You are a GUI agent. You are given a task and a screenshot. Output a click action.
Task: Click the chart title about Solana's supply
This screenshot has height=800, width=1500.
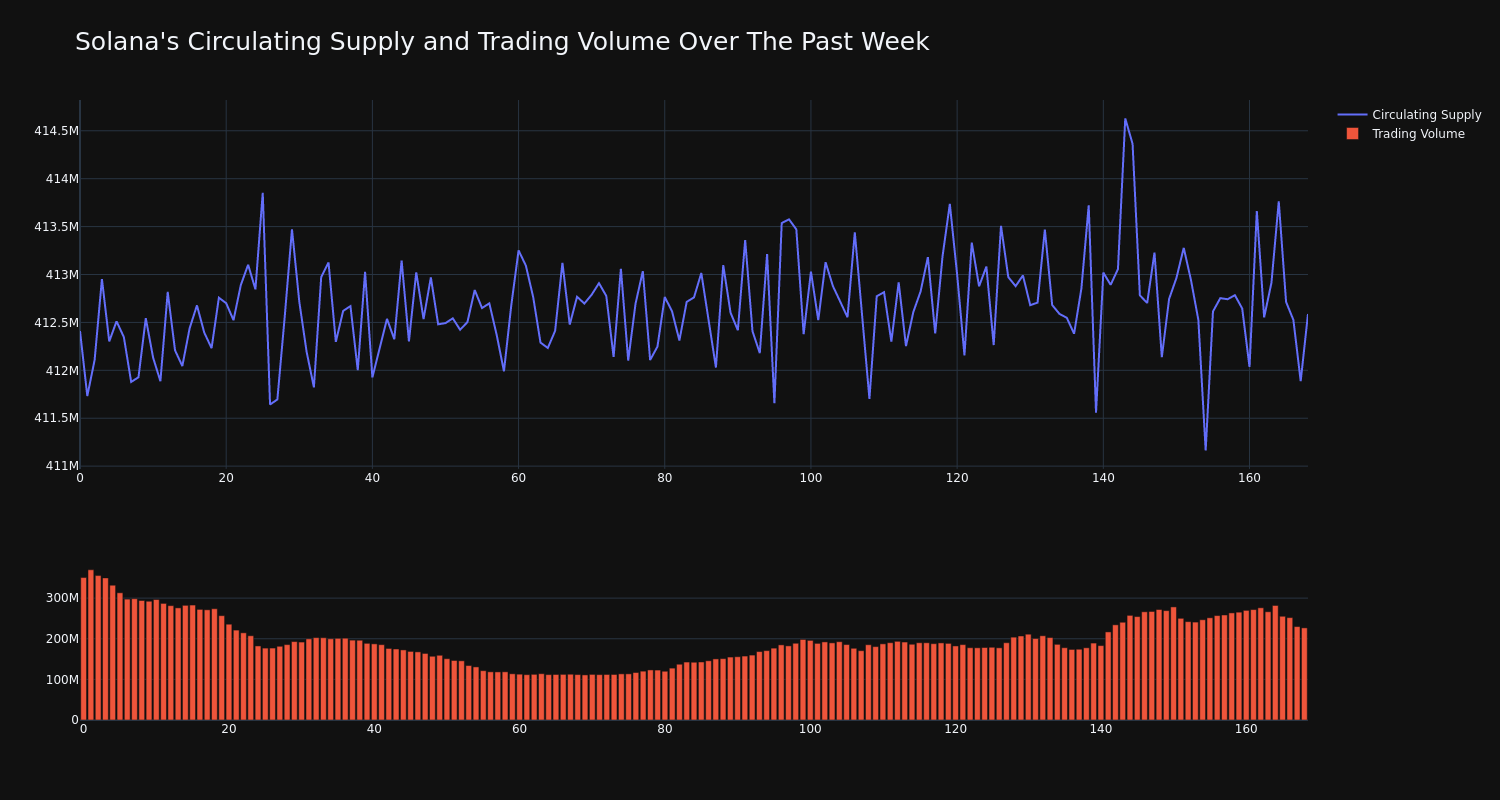[502, 42]
